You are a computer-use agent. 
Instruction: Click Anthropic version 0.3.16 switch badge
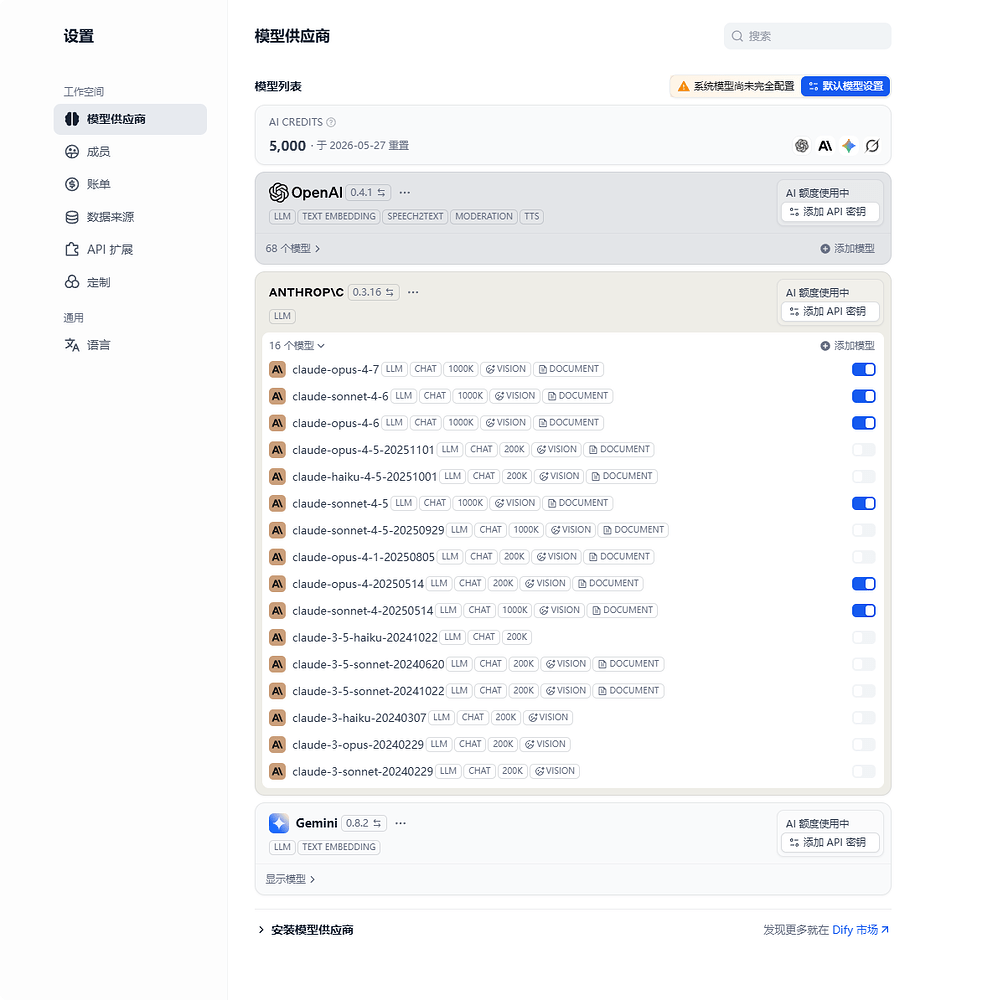tap(373, 292)
